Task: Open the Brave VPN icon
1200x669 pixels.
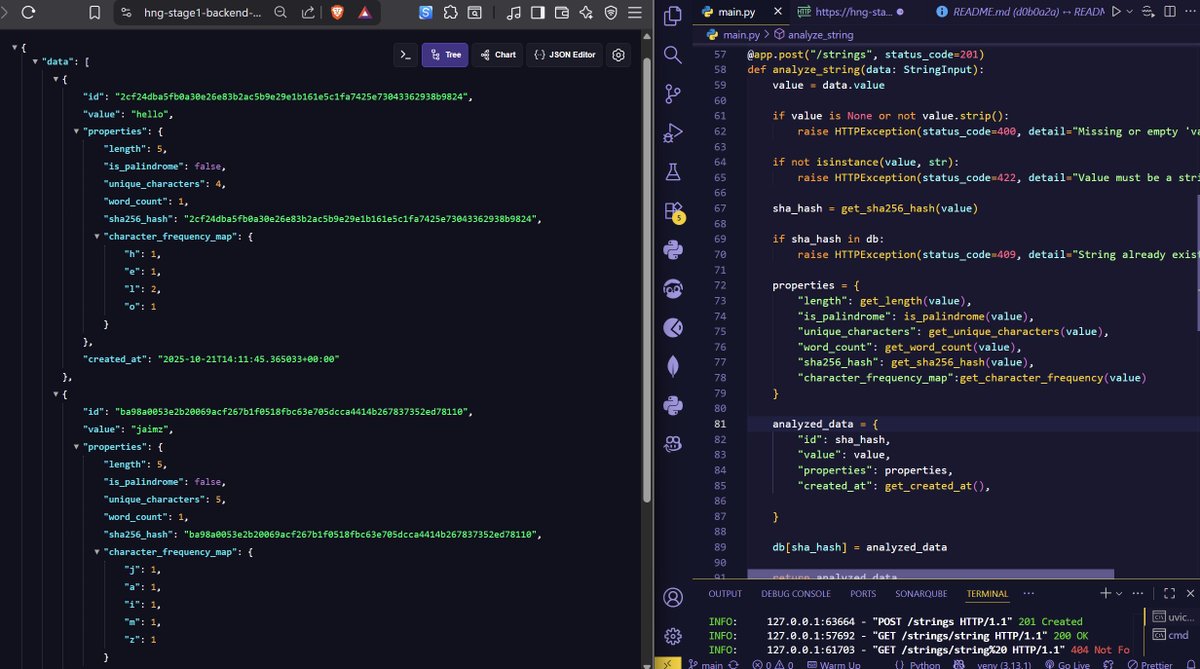Action: click(611, 13)
